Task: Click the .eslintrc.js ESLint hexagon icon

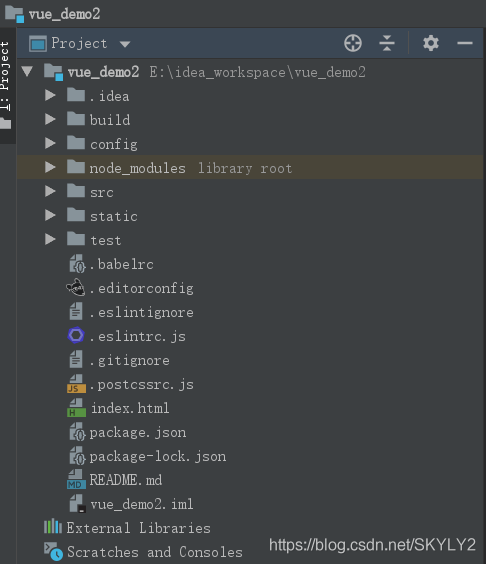Action: 76,336
